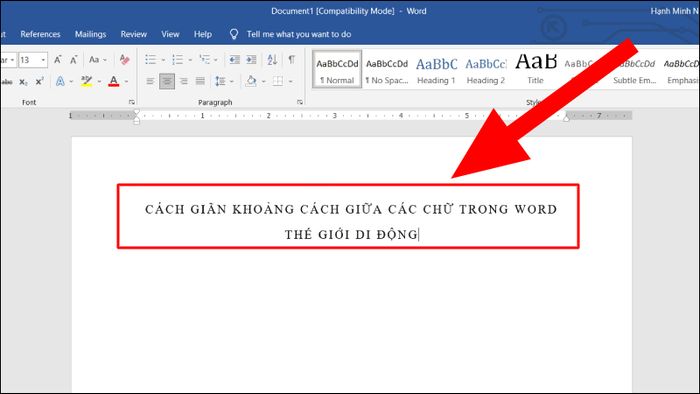This screenshot has height=394, width=700.
Task: Open the References tab
Action: pyautogui.click(x=40, y=34)
